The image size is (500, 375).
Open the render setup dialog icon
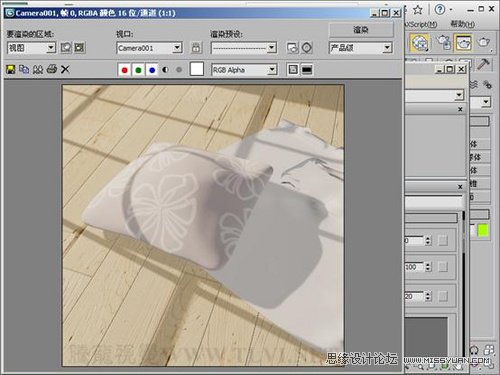(293, 48)
